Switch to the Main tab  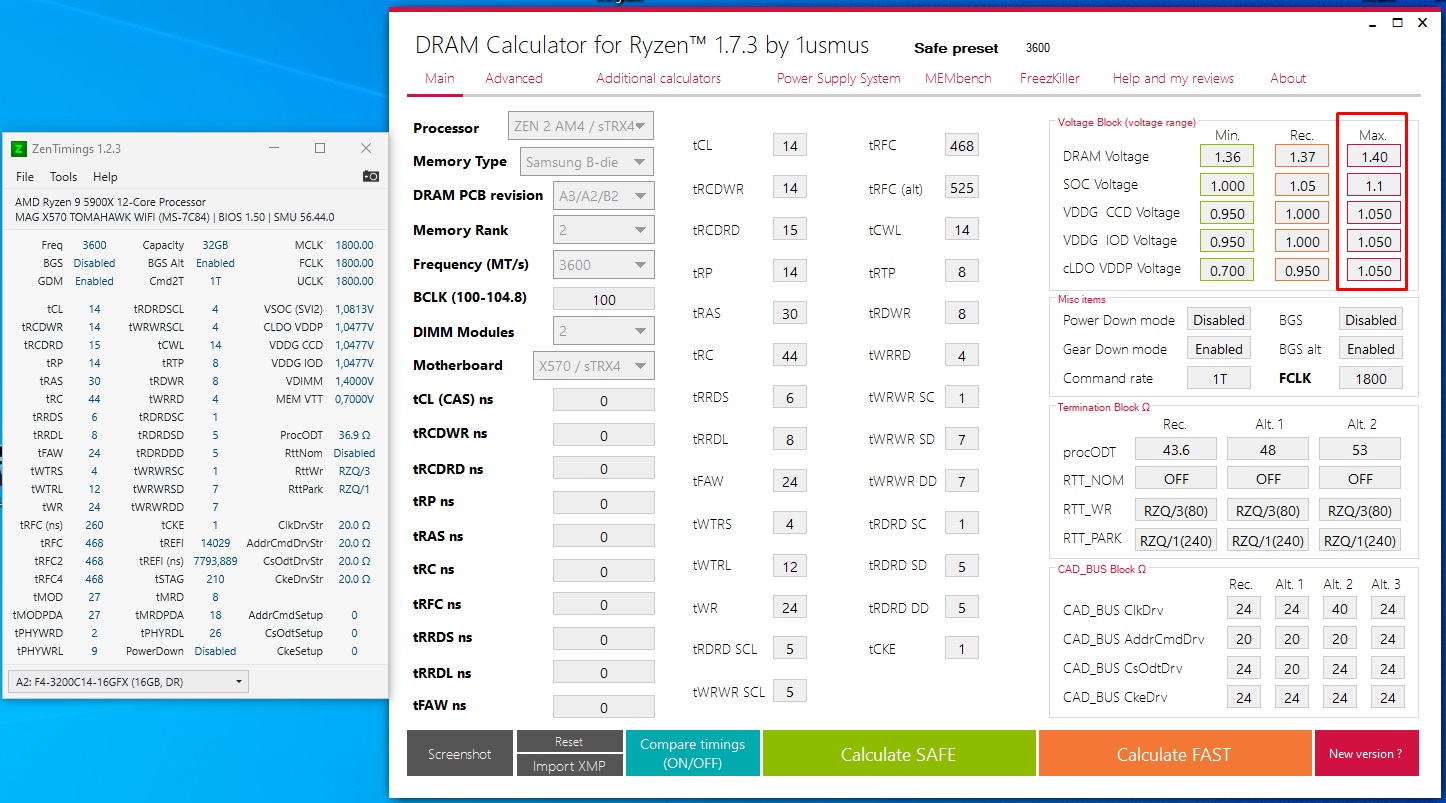point(440,78)
